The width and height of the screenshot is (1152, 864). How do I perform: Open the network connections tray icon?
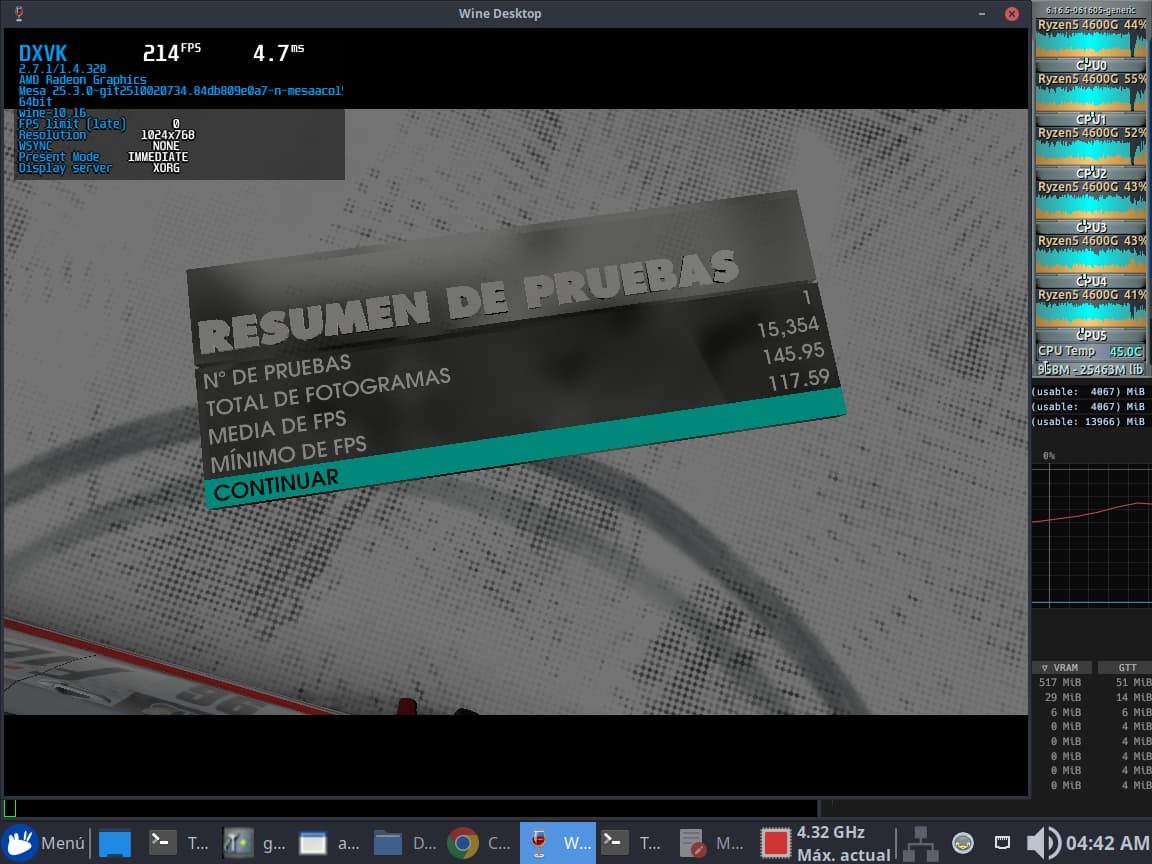point(920,843)
